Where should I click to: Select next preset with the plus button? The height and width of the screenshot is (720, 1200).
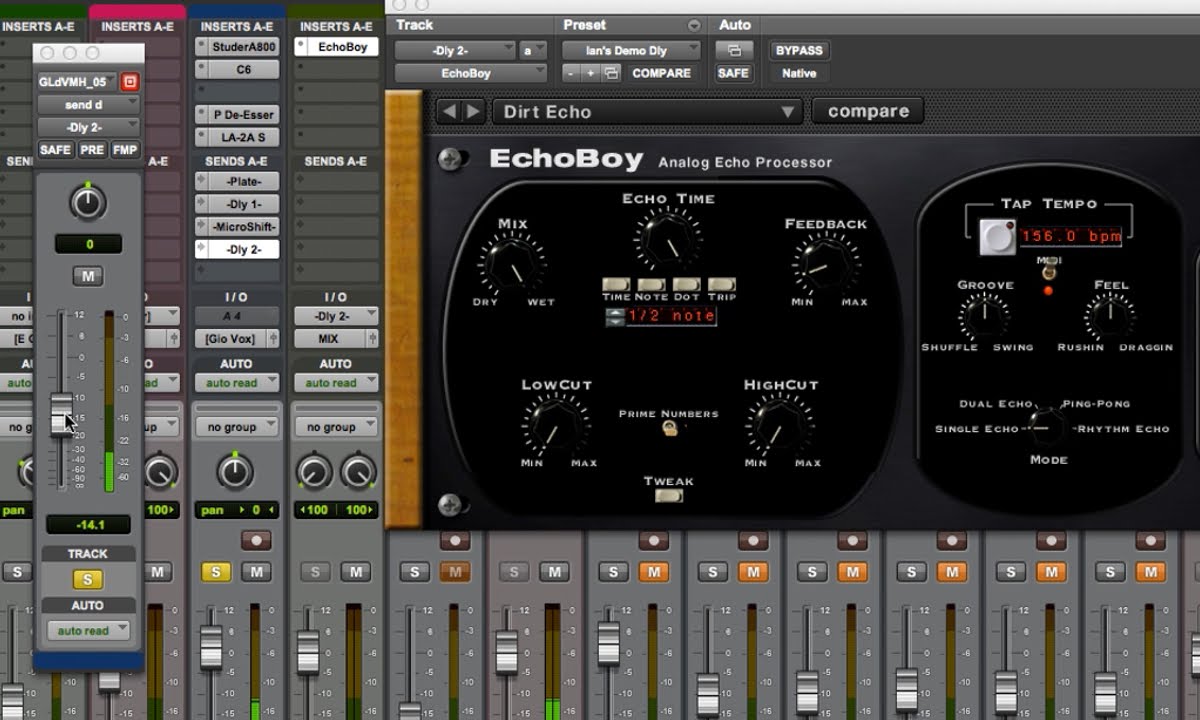click(x=590, y=73)
